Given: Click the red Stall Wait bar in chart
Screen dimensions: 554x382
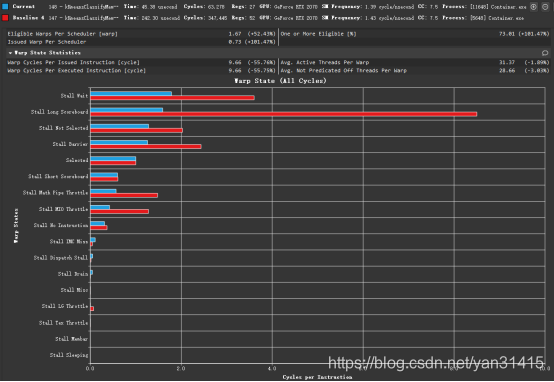Looking at the screenshot, I should [x=172, y=98].
